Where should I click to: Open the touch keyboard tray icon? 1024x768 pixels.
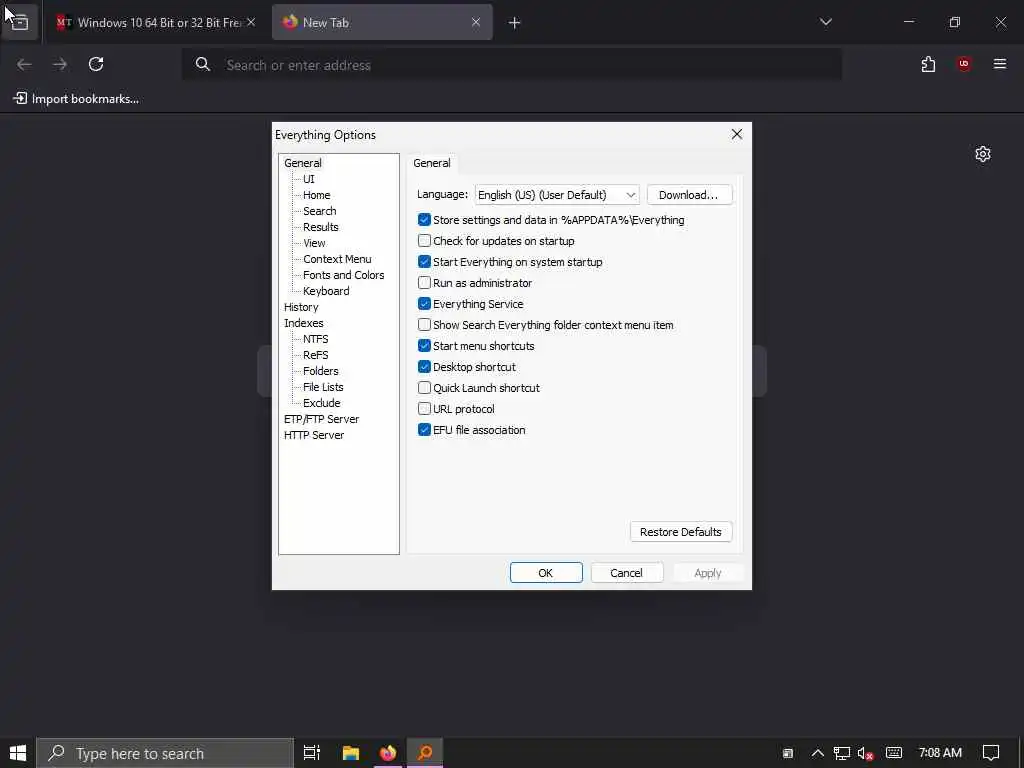point(894,753)
